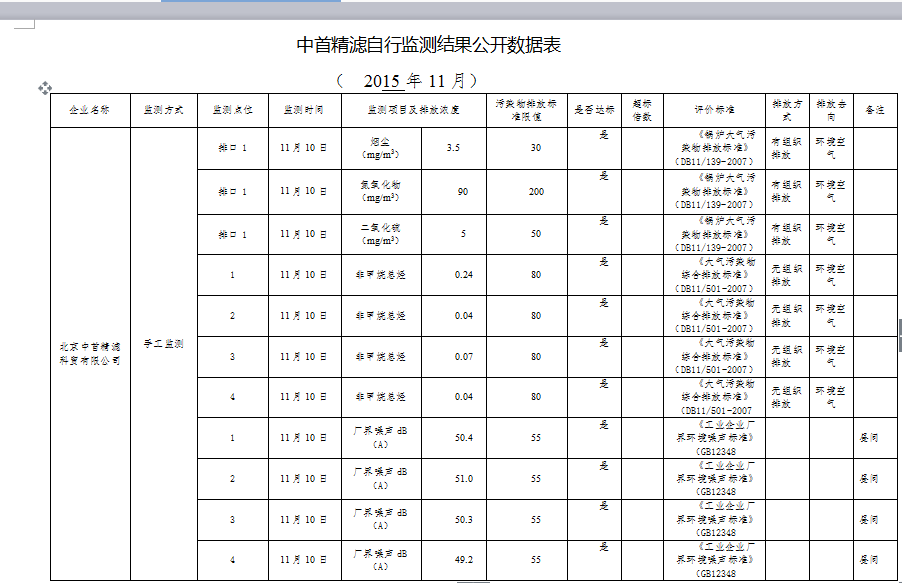Click 环境空气 in the 氮氧化物 row

coord(831,192)
